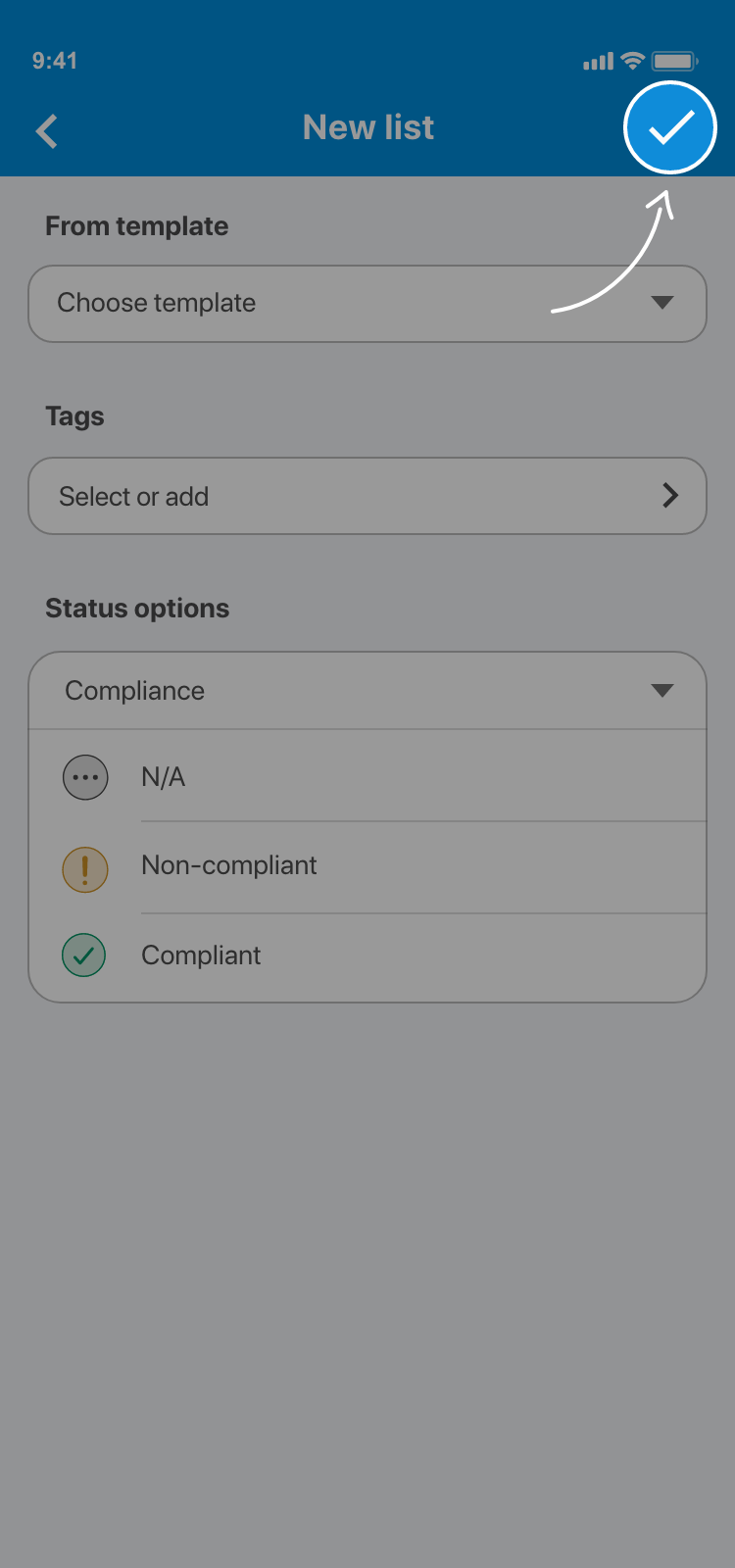Select the Compliant status option

(201, 955)
